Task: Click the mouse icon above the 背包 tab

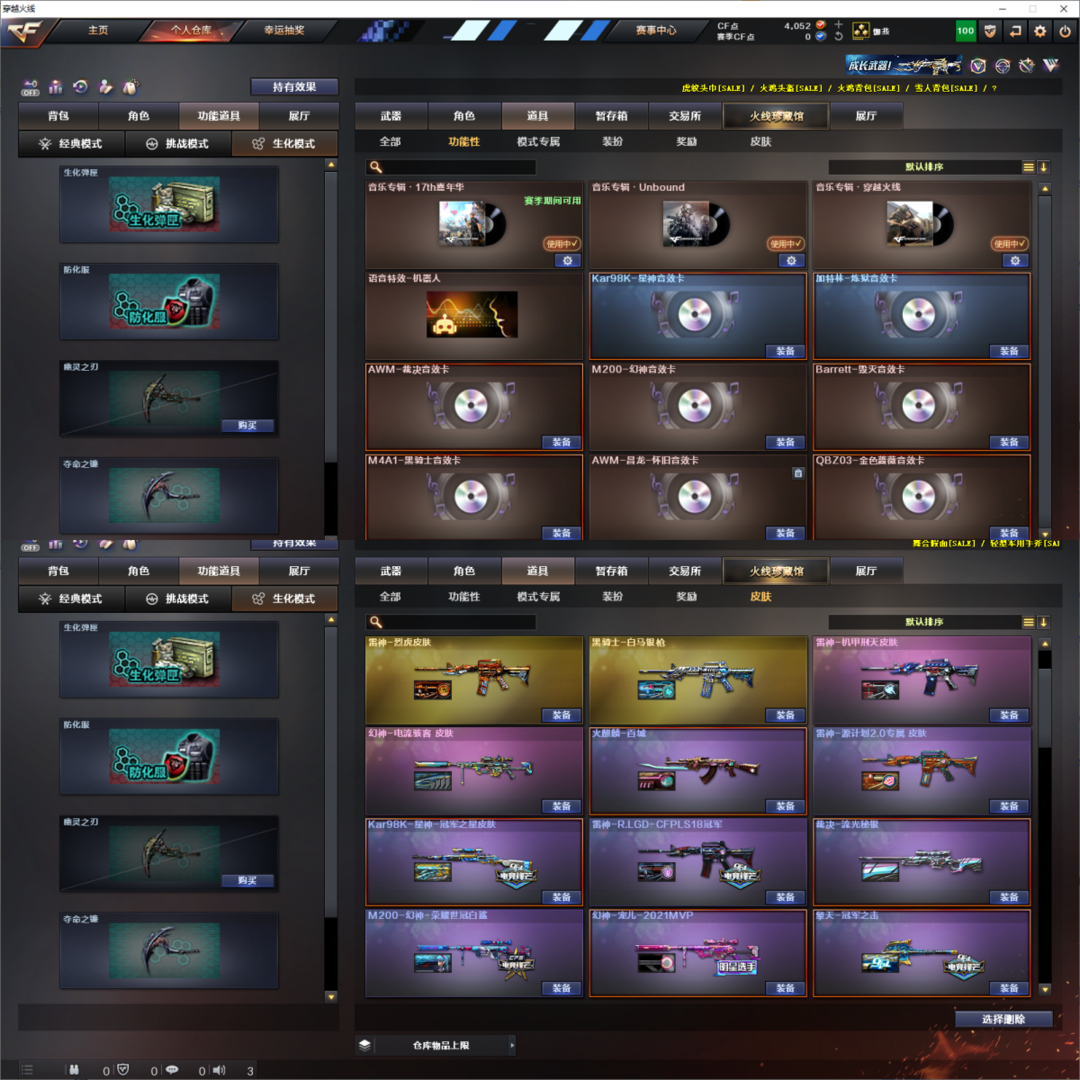Action: pyautogui.click(x=130, y=87)
